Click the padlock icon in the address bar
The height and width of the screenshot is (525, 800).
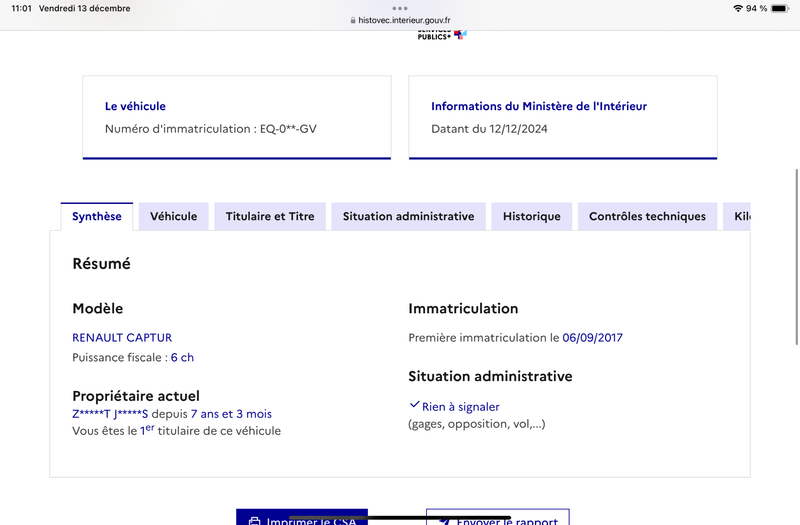353,20
